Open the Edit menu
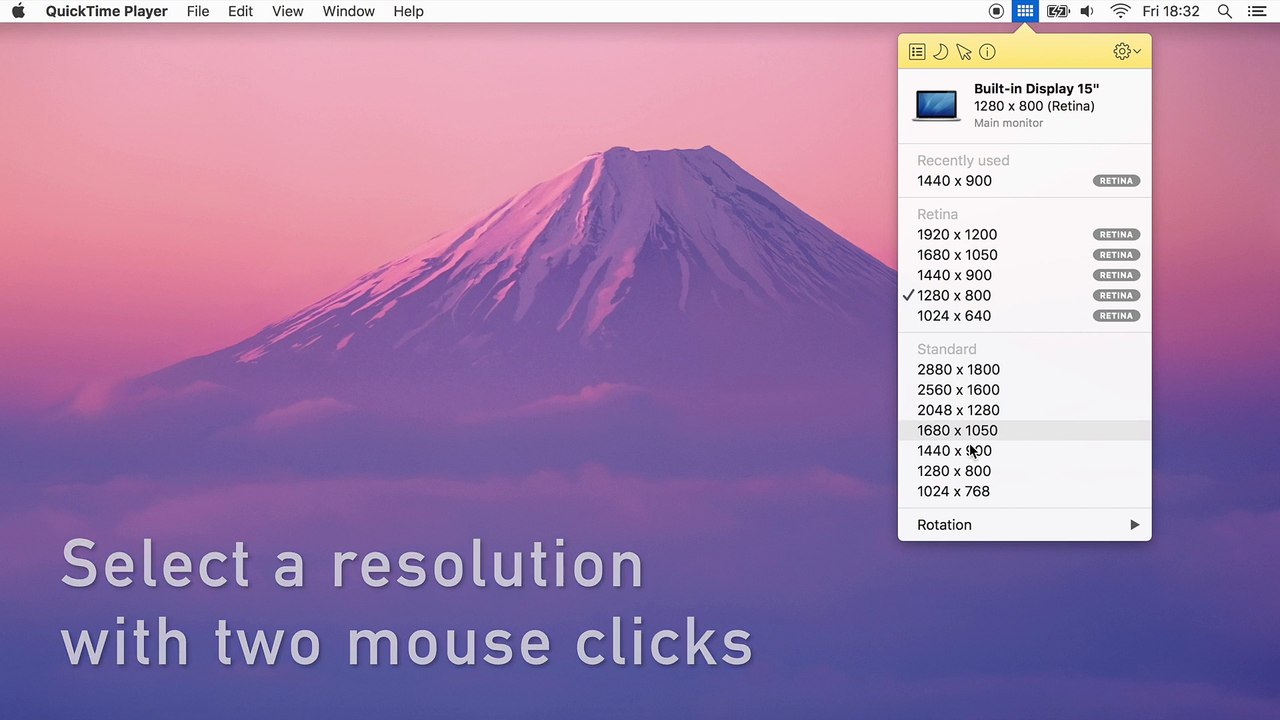Viewport: 1280px width, 720px height. [240, 11]
